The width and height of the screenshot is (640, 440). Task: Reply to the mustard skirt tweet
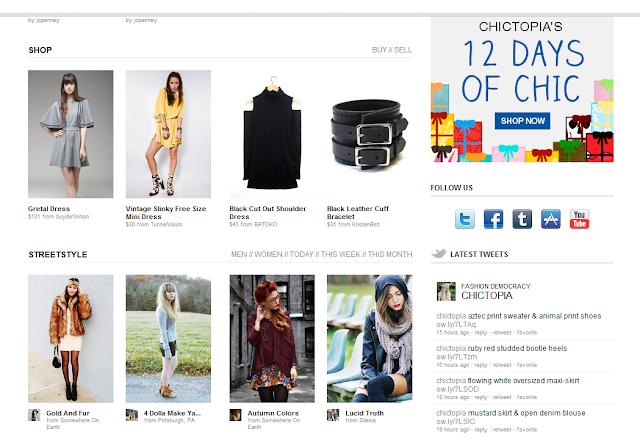[481, 430]
